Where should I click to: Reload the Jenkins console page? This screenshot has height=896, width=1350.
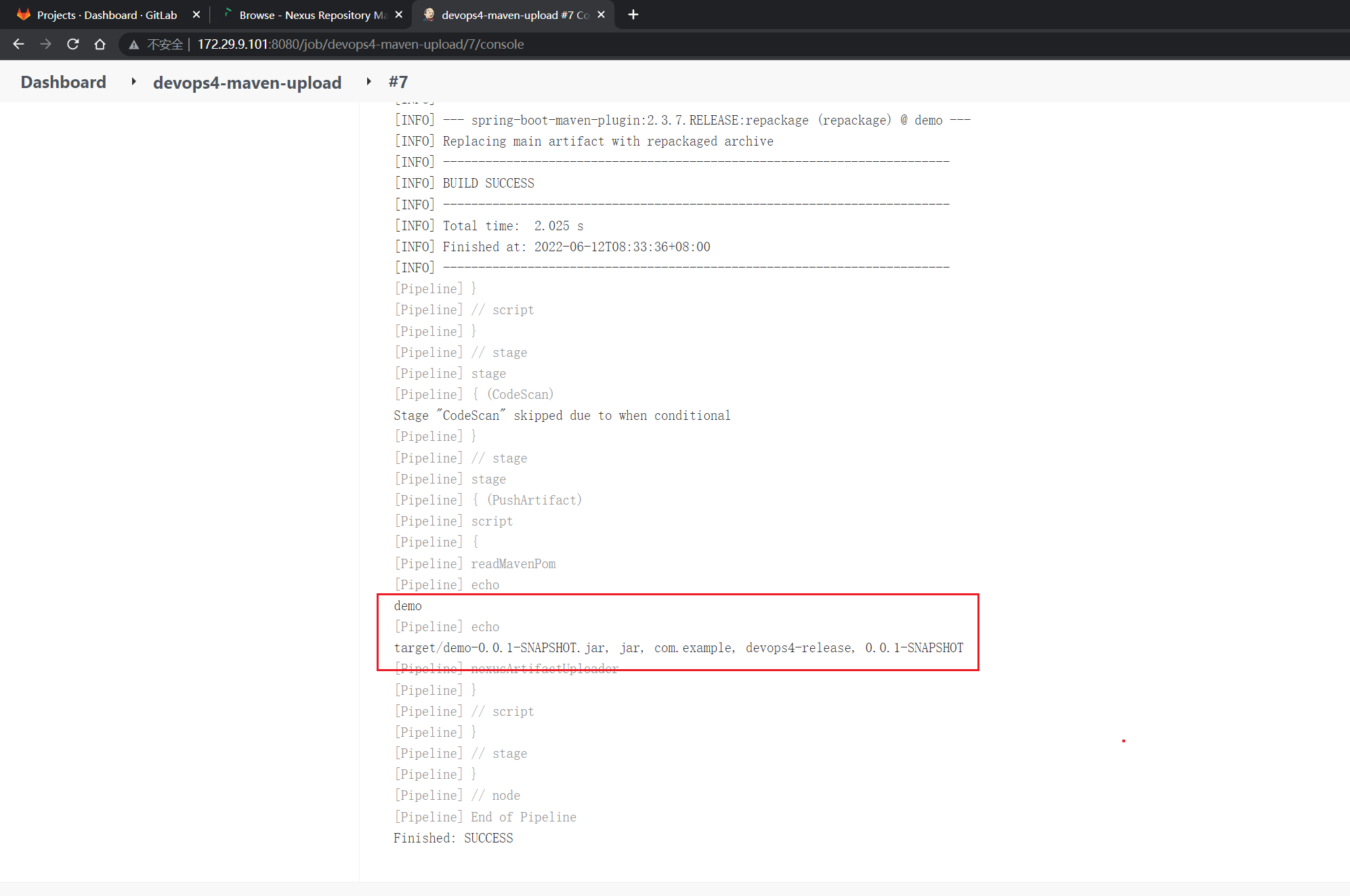click(x=73, y=44)
